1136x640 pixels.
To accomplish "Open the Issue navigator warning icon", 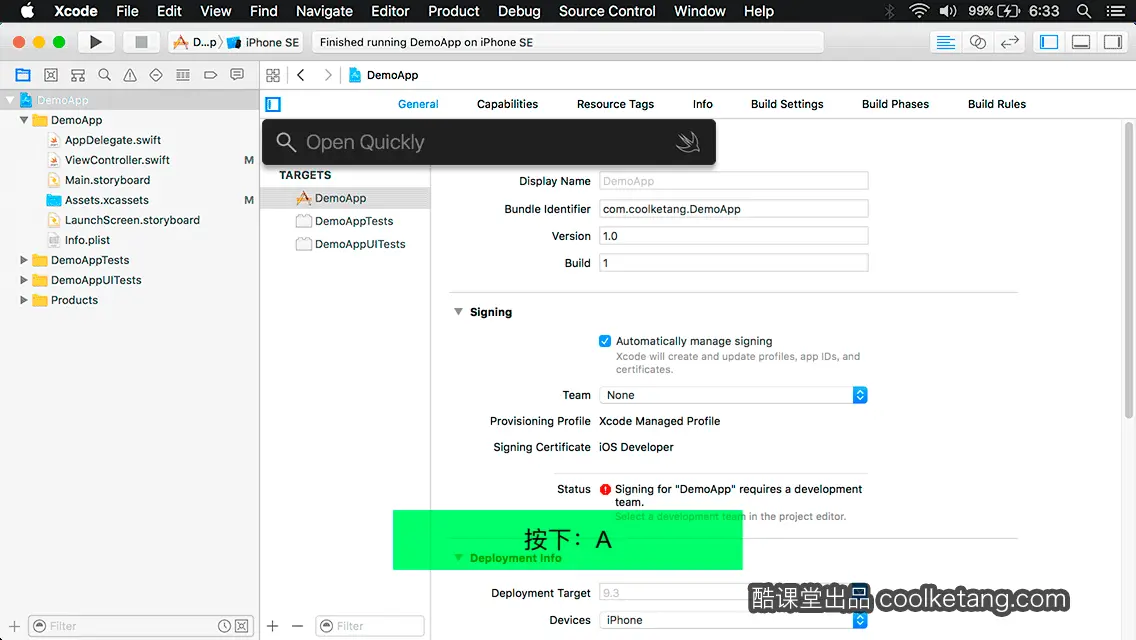I will (x=130, y=75).
